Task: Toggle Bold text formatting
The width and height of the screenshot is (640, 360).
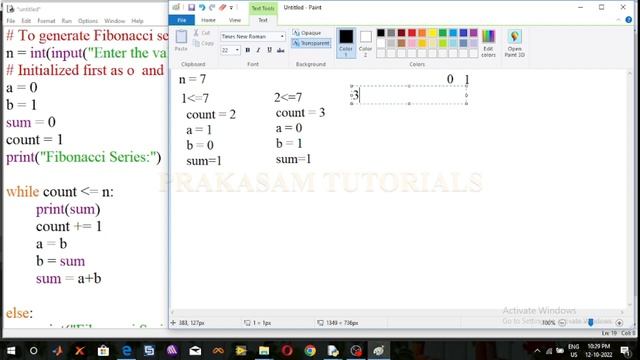Action: pyautogui.click(x=247, y=50)
